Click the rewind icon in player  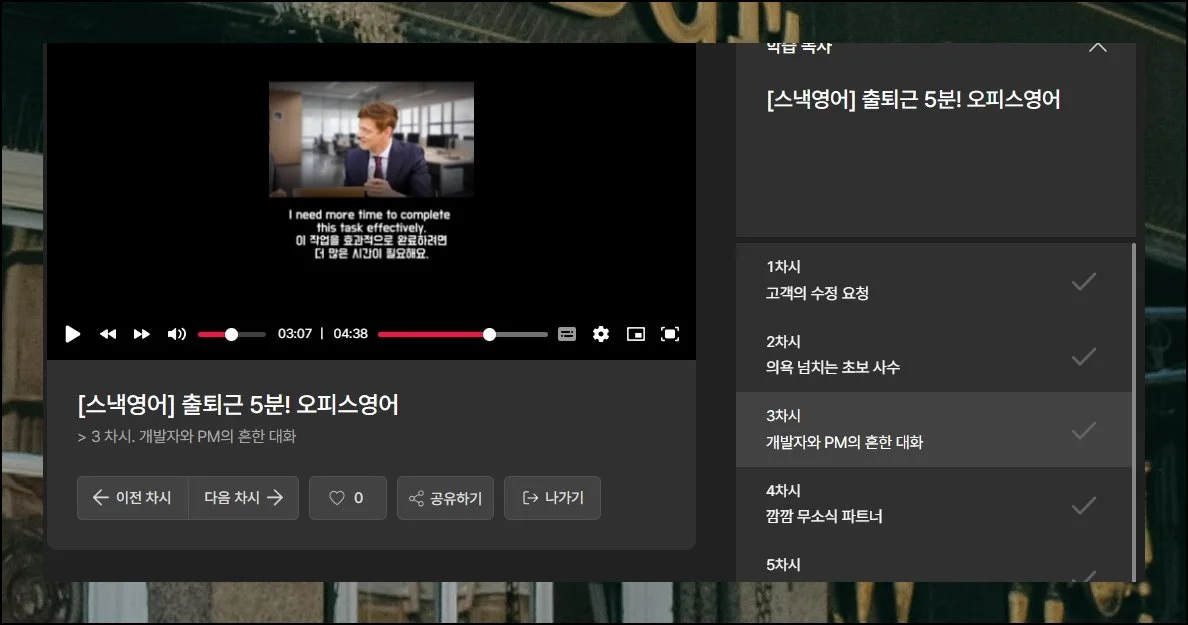[108, 334]
